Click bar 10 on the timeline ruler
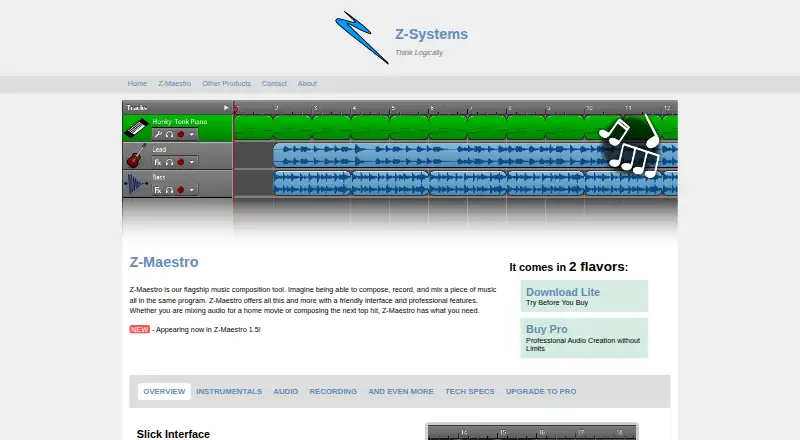Image resolution: width=800 pixels, height=440 pixels. [589, 108]
